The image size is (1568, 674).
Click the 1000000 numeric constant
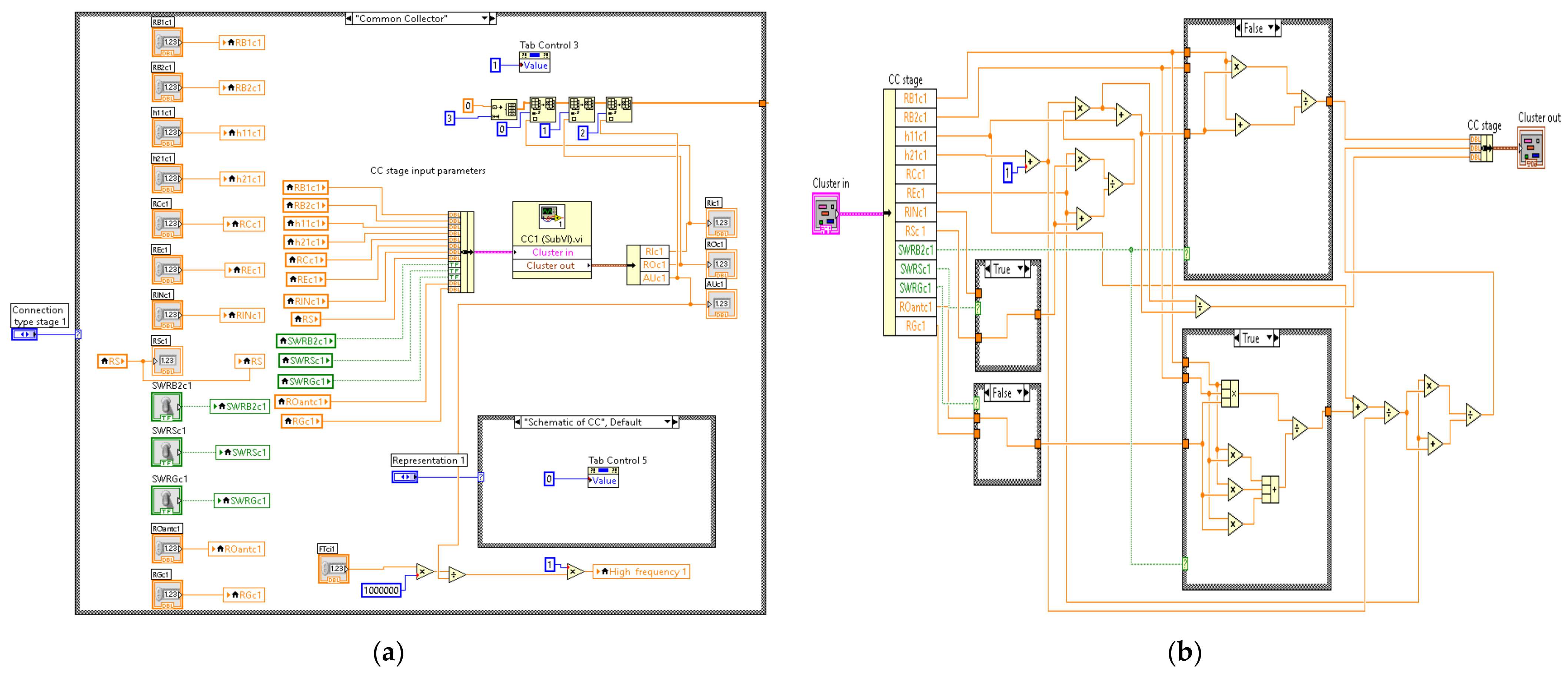point(381,590)
